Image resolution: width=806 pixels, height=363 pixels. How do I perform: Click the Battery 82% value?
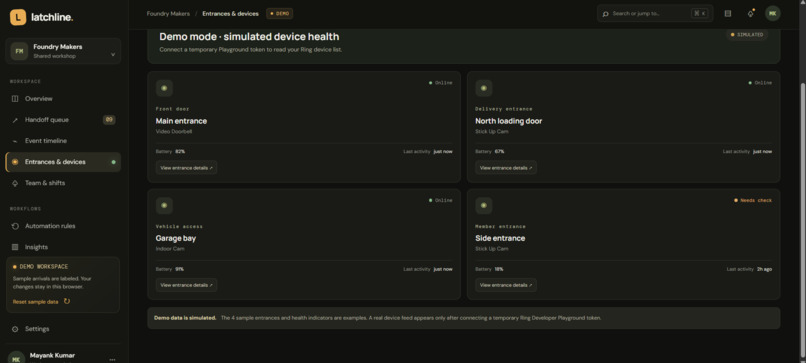[180, 152]
